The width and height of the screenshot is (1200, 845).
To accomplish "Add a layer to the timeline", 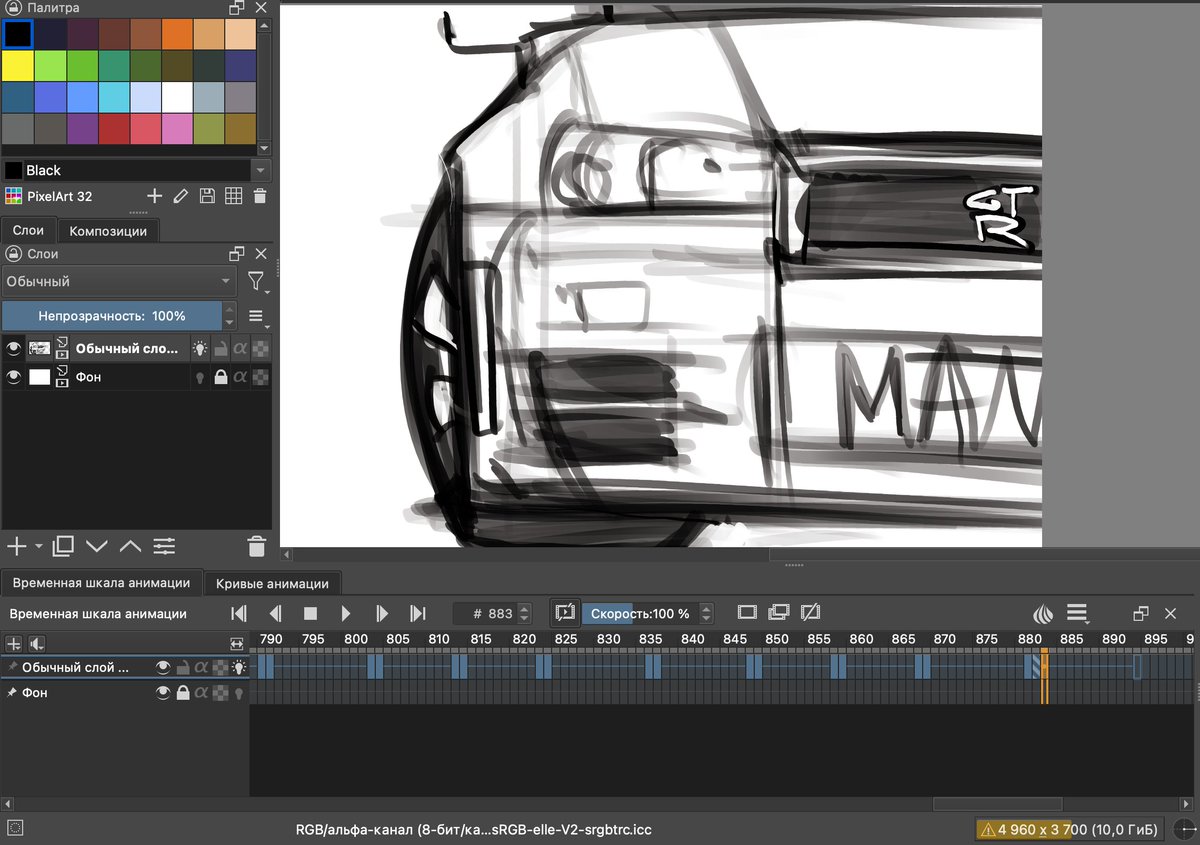I will coord(14,643).
